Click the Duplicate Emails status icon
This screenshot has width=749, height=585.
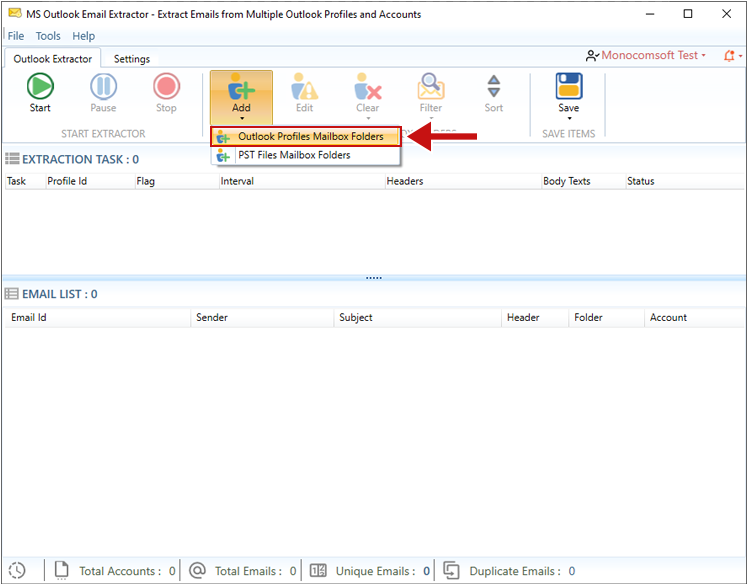pos(451,570)
